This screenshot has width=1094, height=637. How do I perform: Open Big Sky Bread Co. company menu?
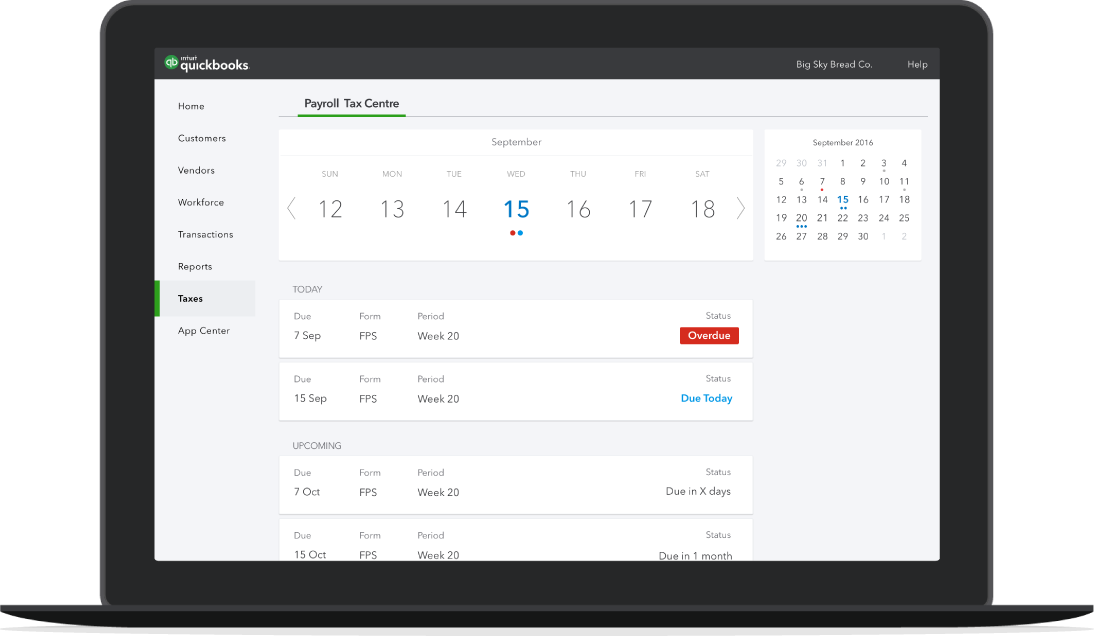click(x=834, y=64)
